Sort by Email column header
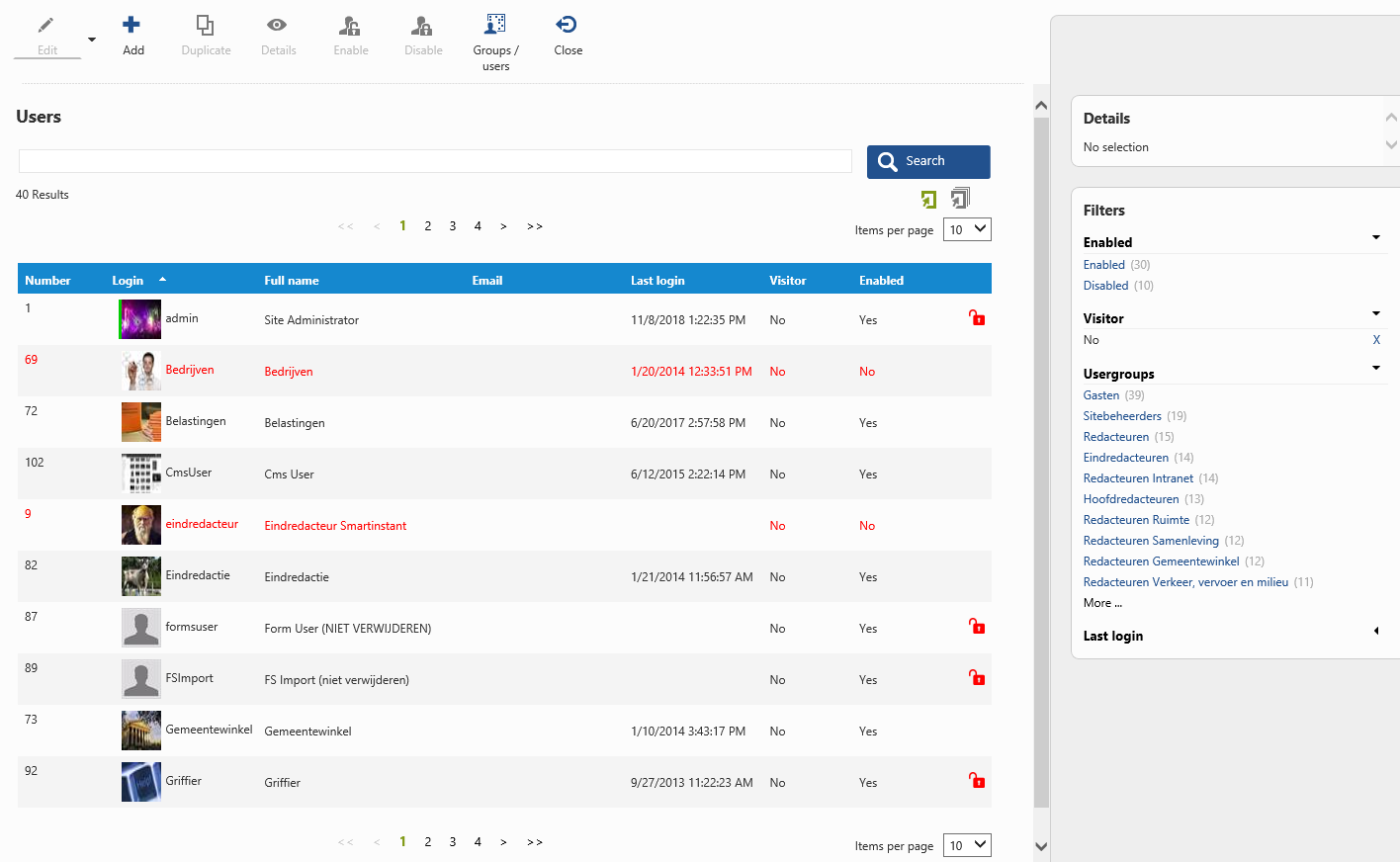The image size is (1400, 862). pos(487,281)
